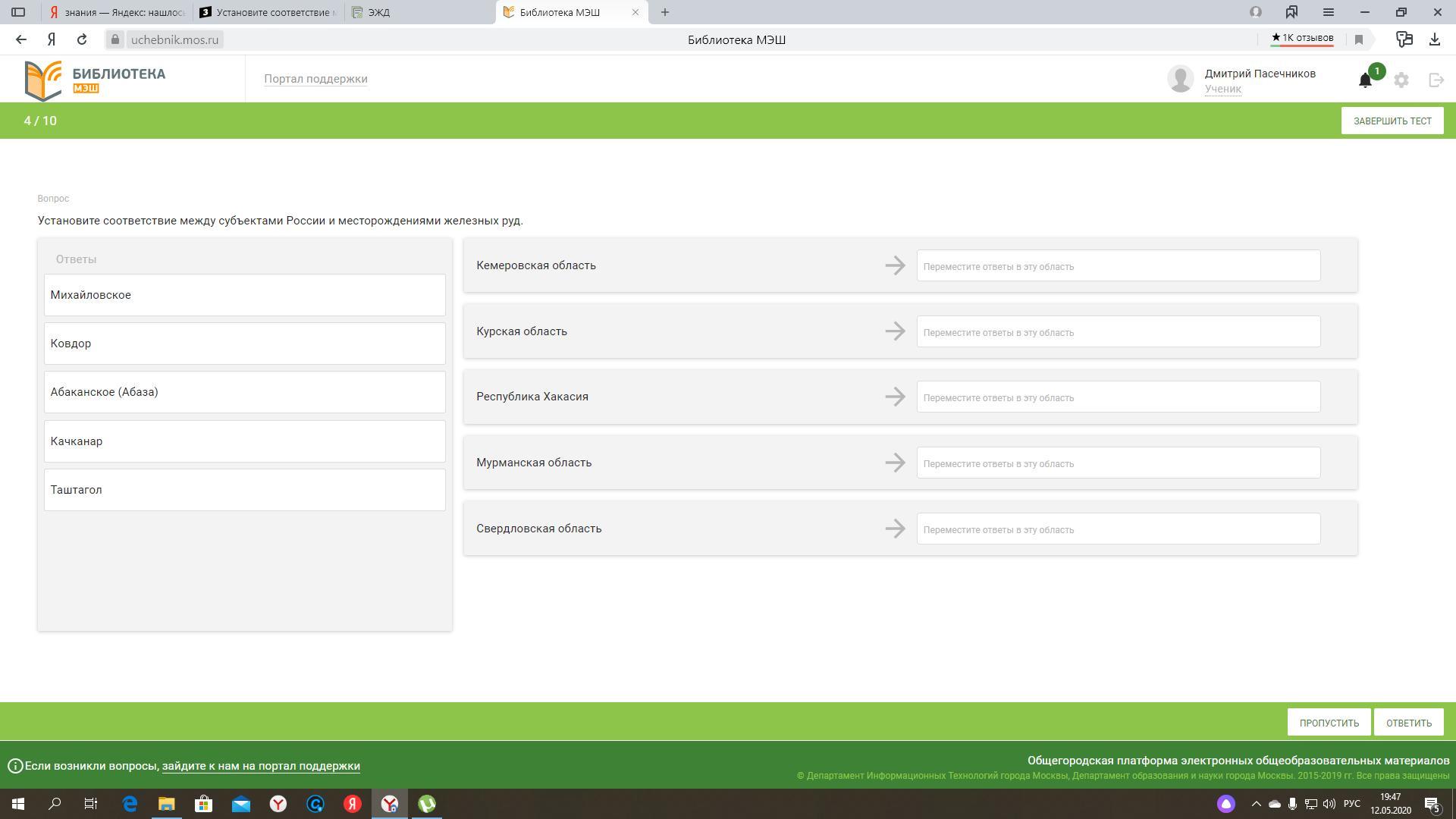
Task: Click the Пропустить button
Action: tap(1329, 723)
